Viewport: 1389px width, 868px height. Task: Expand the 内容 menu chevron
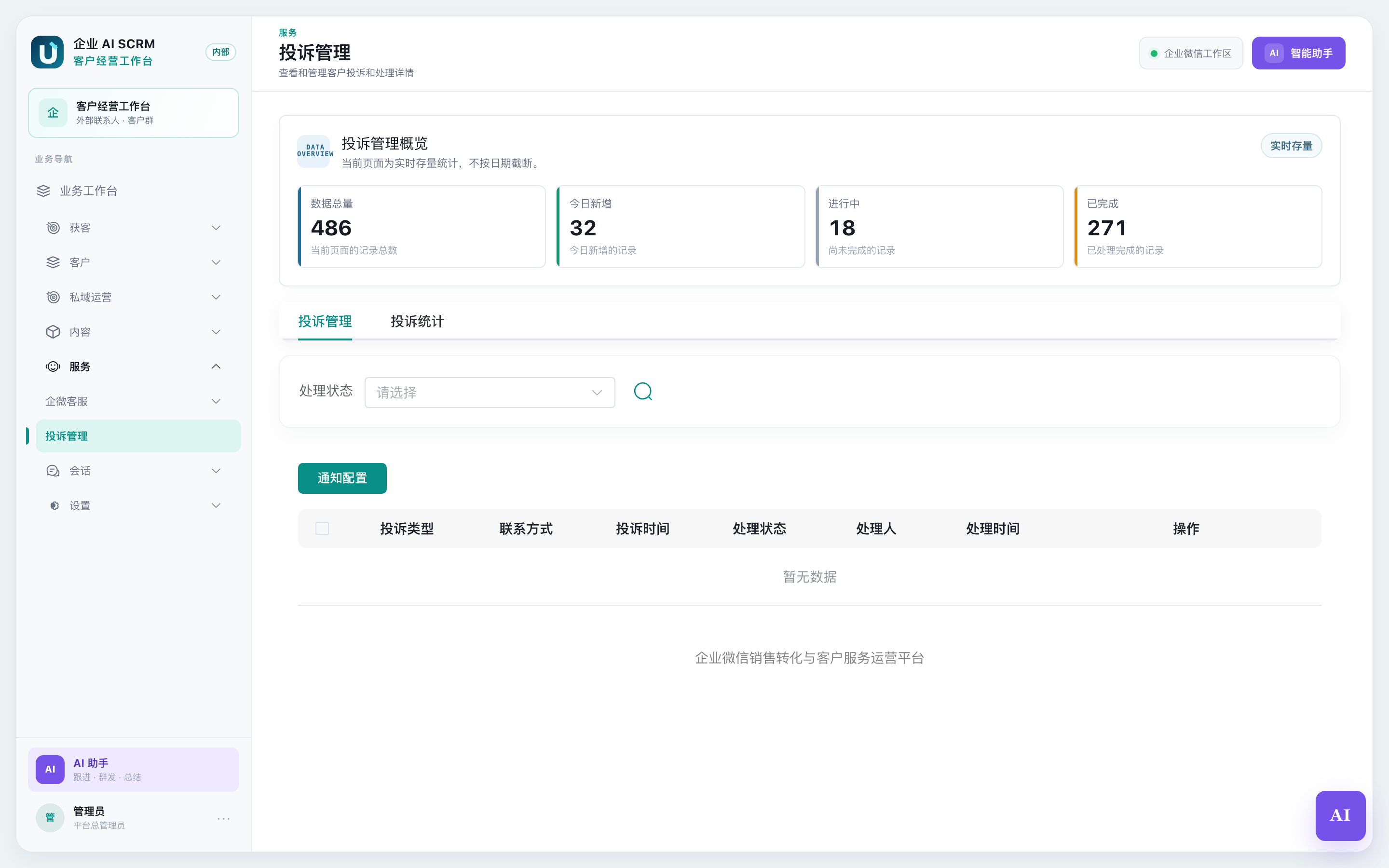click(216, 332)
